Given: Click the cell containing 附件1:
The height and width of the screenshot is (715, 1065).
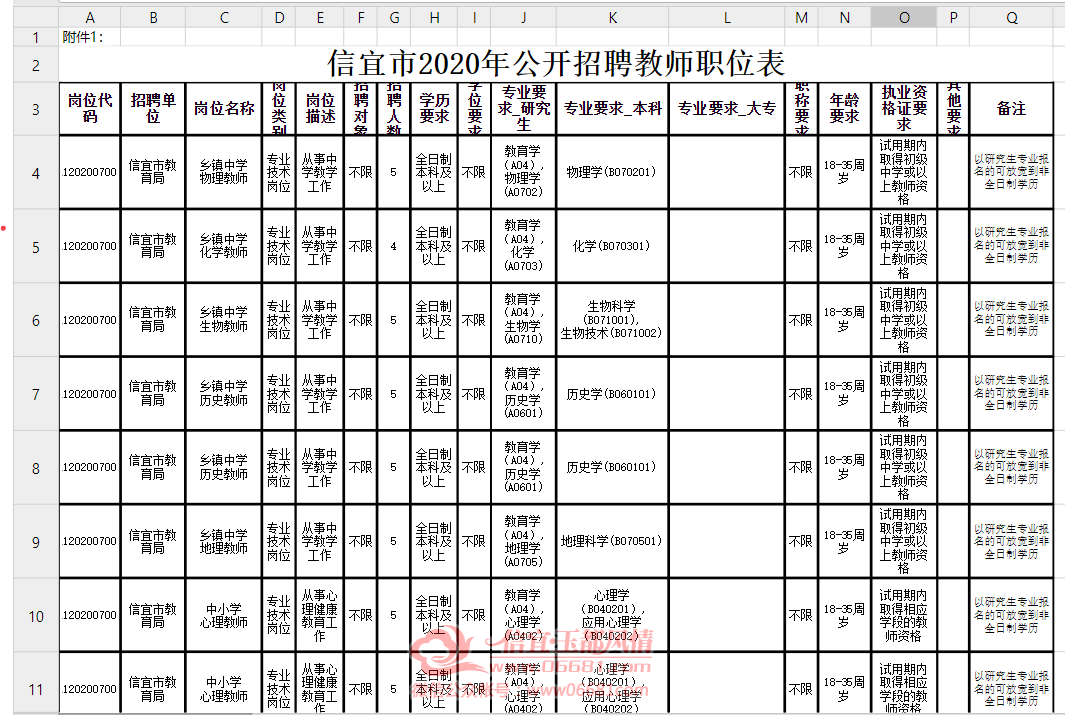Looking at the screenshot, I should (90, 37).
